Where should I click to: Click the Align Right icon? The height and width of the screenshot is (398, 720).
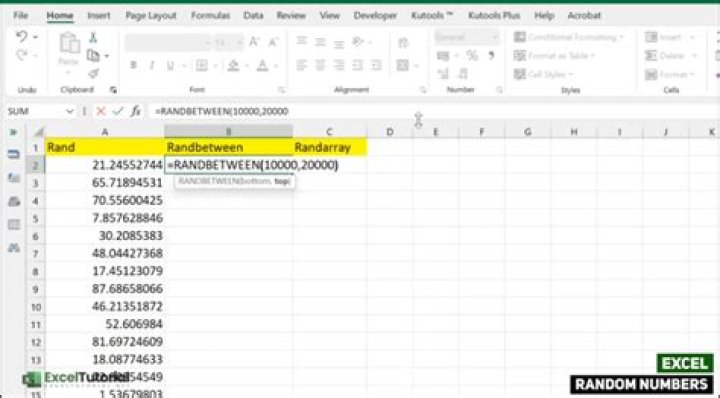pos(338,65)
